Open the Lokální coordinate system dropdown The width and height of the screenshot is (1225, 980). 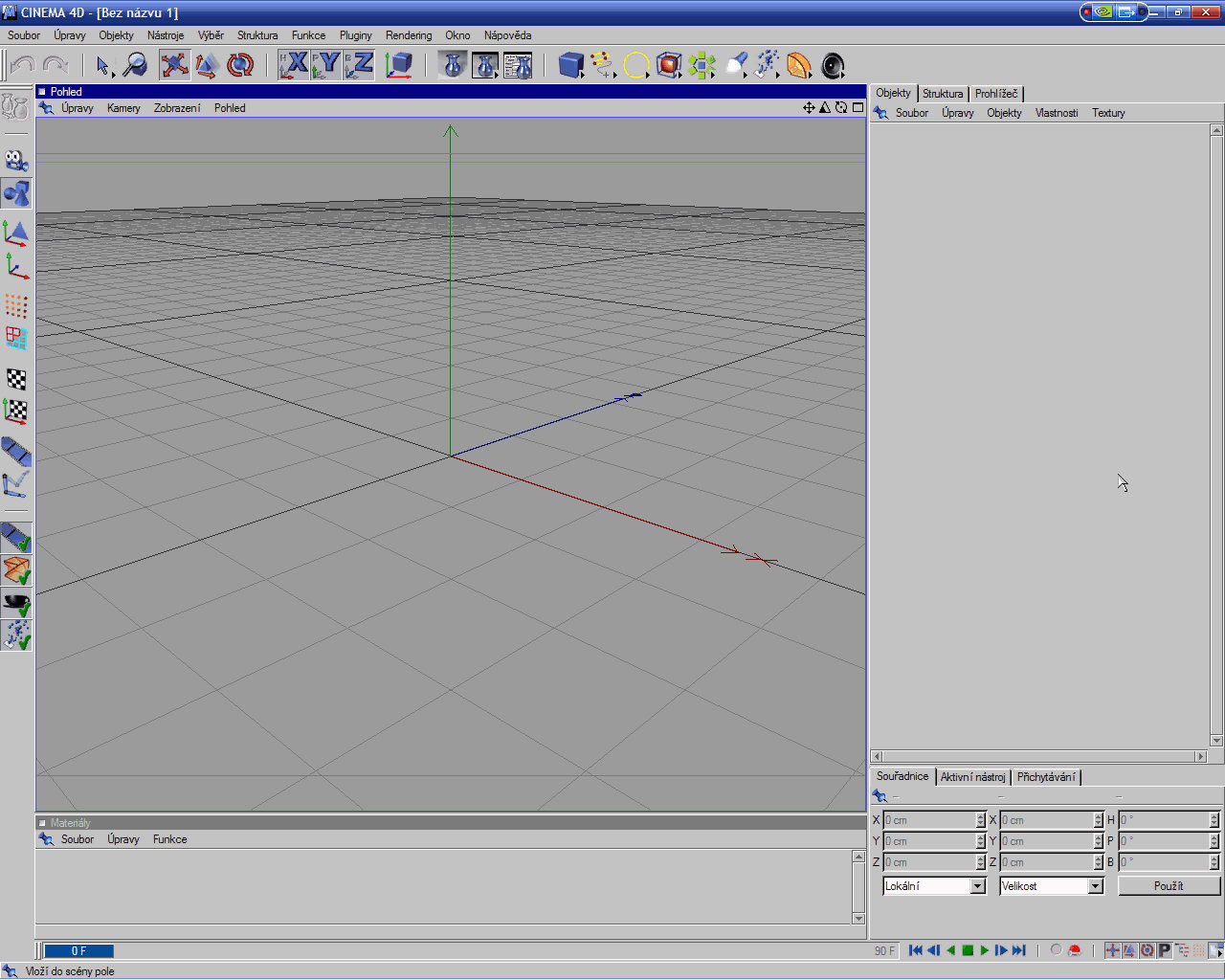(934, 886)
